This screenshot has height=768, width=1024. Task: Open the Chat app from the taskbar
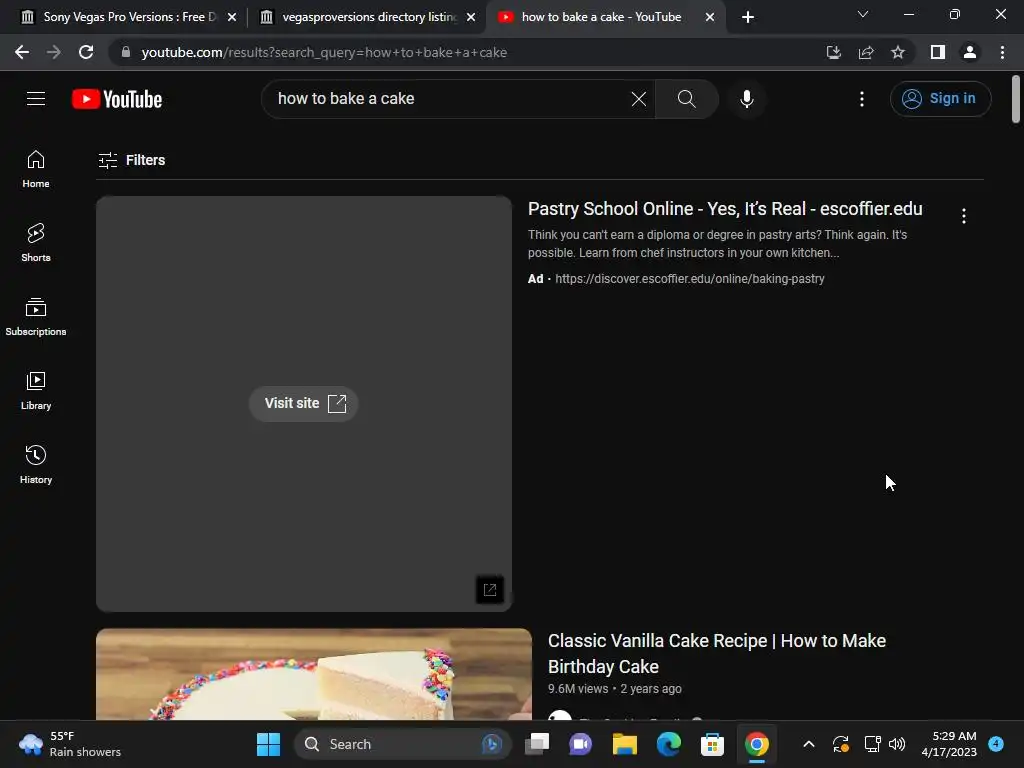tap(581, 744)
